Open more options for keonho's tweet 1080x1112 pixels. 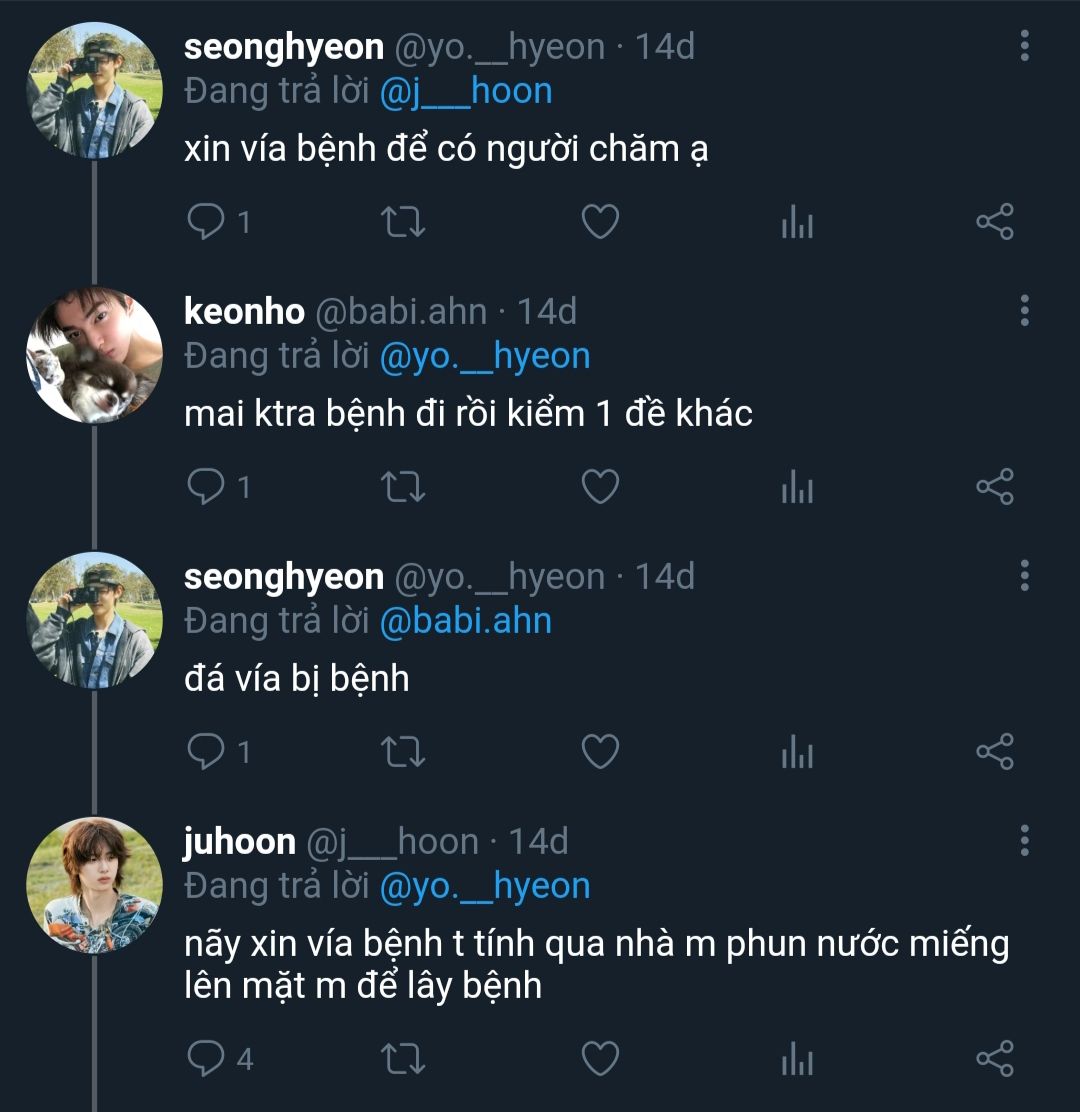tap(1024, 311)
